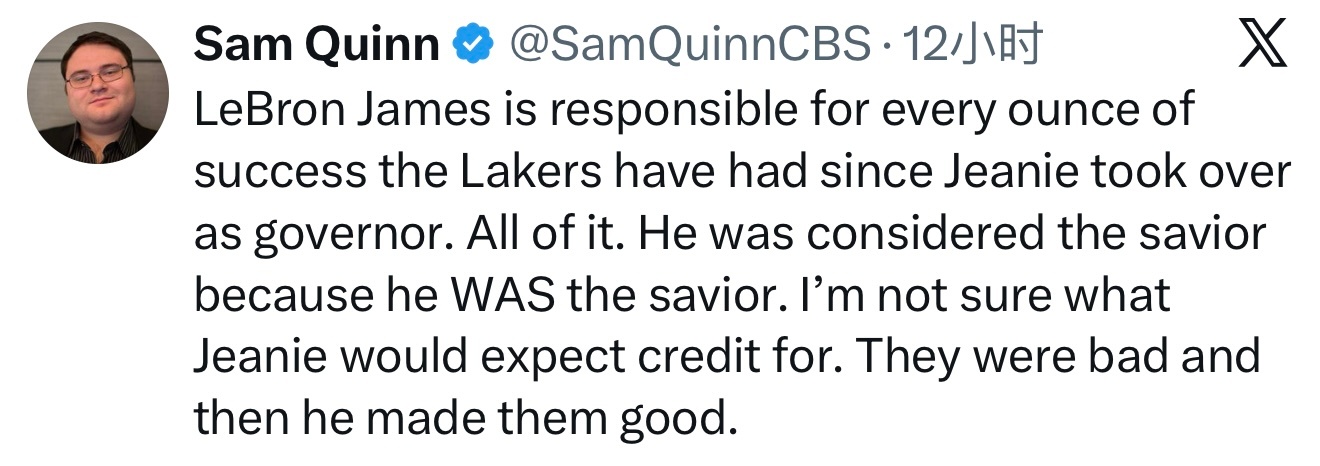This screenshot has height=466, width=1320.
Task: Click the Sam Quinn display name
Action: pyautogui.click(x=316, y=44)
